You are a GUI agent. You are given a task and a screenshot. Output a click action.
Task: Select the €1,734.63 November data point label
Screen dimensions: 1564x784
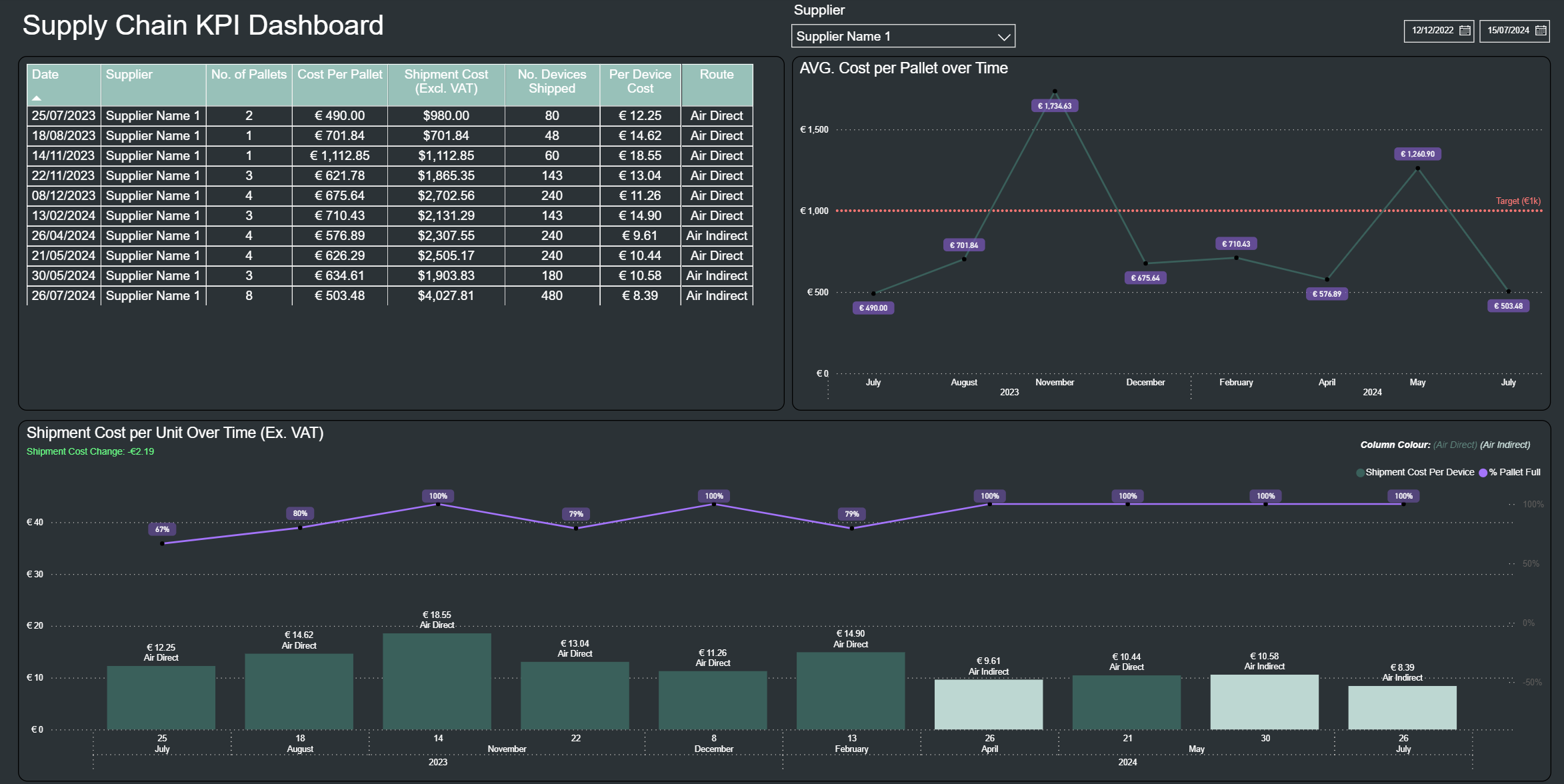click(x=1054, y=106)
